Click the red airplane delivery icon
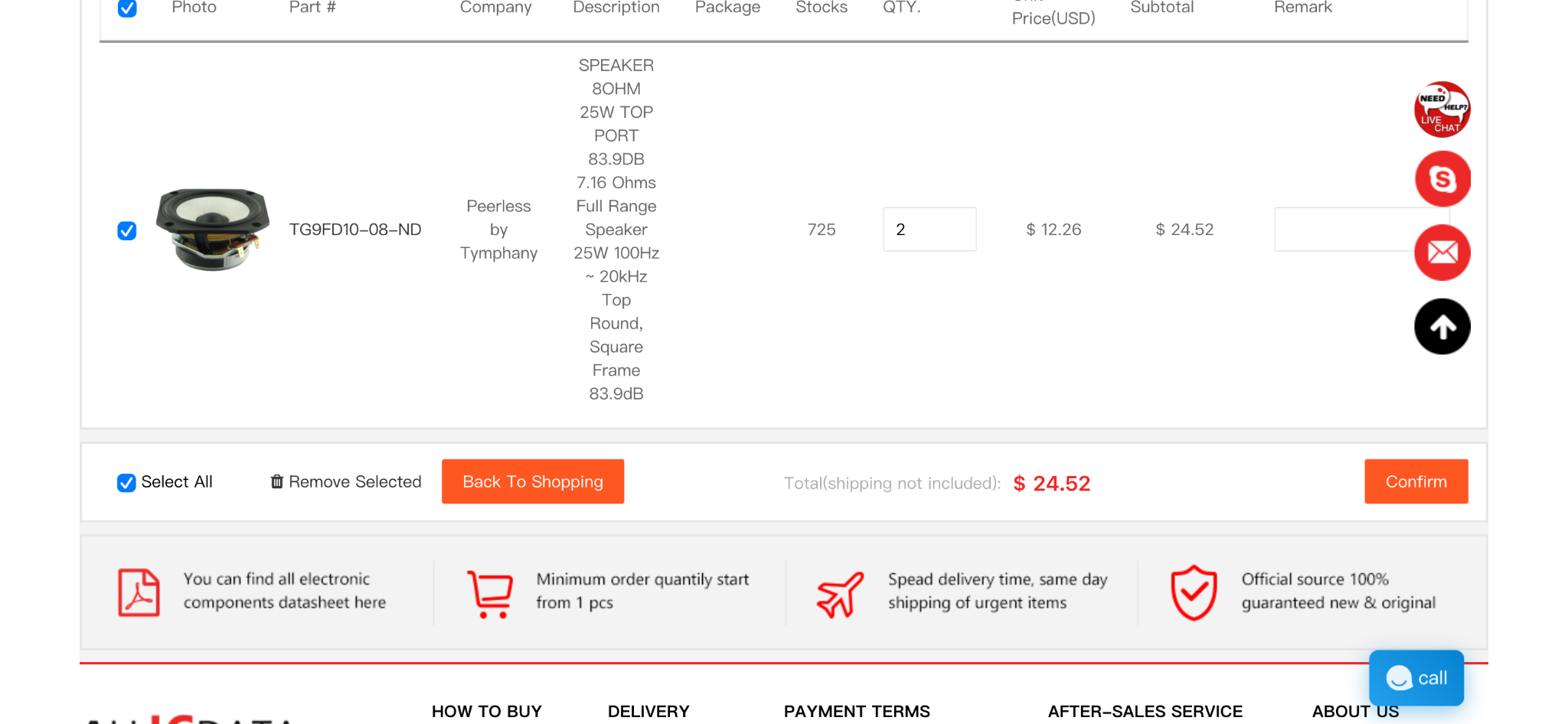Image resolution: width=1568 pixels, height=724 pixels. (840, 594)
